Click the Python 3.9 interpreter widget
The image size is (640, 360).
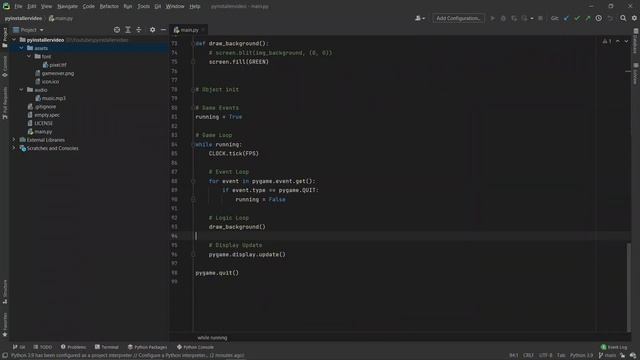click(581, 356)
